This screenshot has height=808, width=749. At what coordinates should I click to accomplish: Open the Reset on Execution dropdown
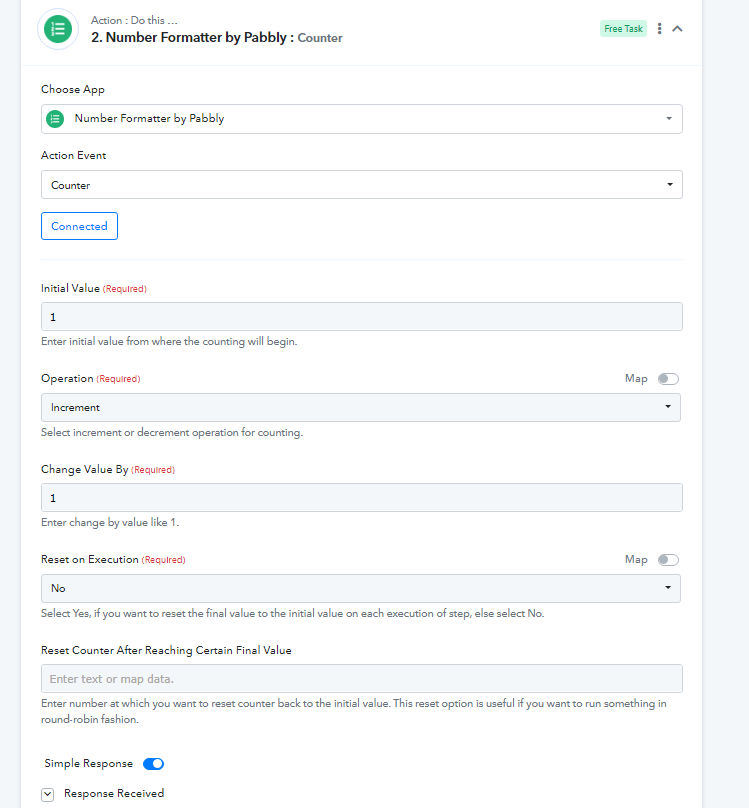point(361,588)
